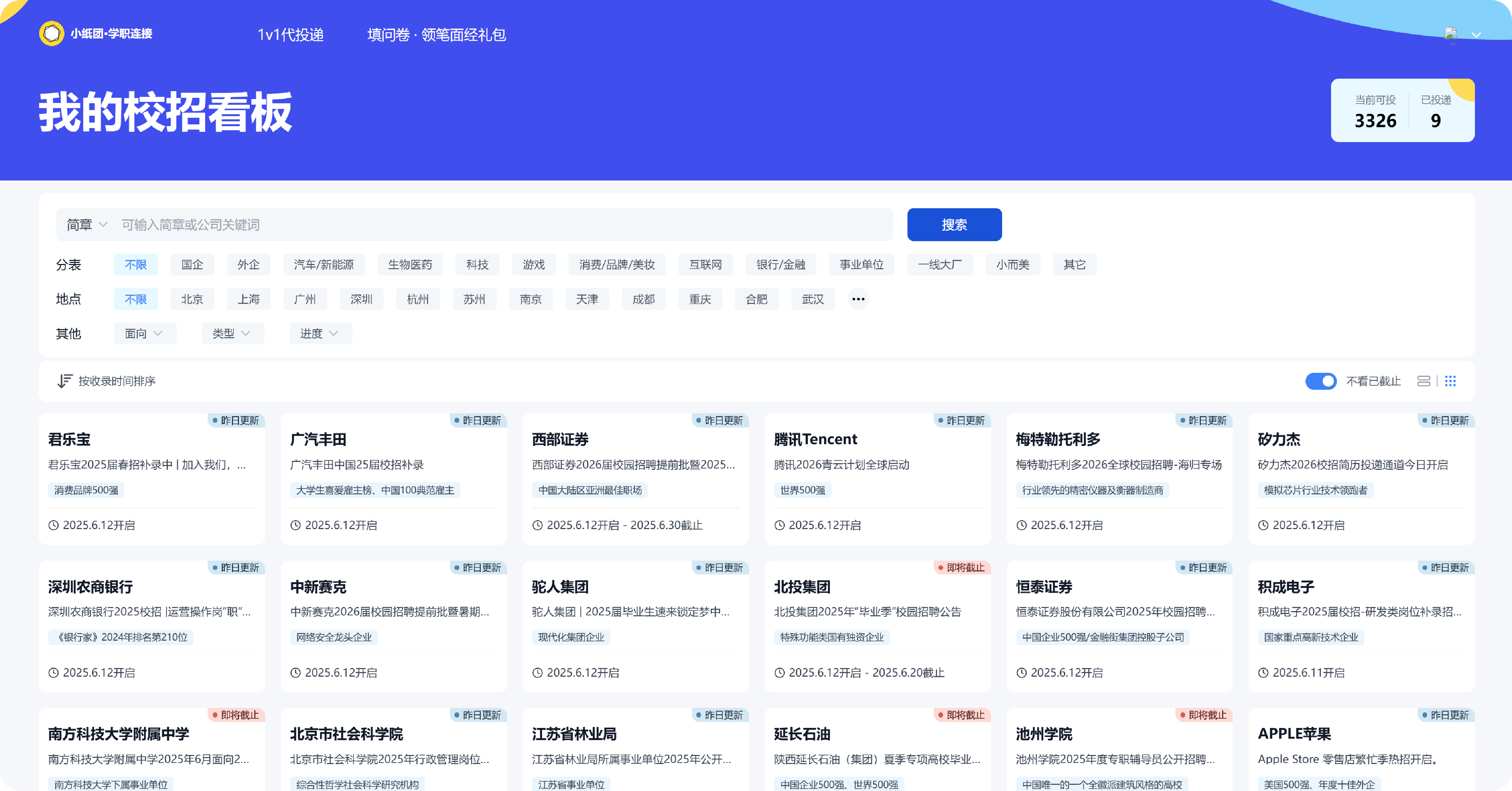Open the 矽力杰 job card
The image size is (1512, 791).
1361,479
